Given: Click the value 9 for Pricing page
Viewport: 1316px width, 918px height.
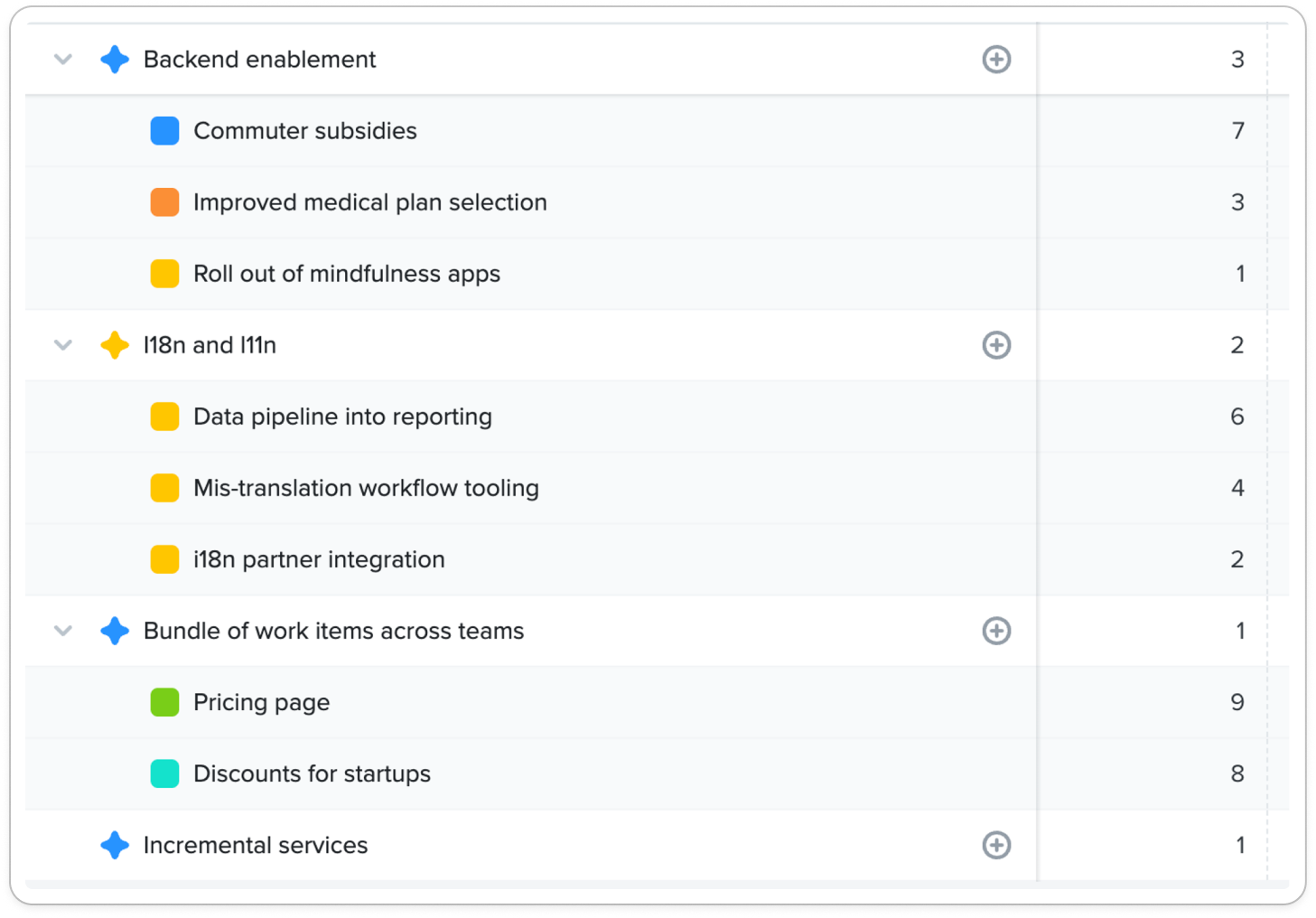Looking at the screenshot, I should point(1237,702).
